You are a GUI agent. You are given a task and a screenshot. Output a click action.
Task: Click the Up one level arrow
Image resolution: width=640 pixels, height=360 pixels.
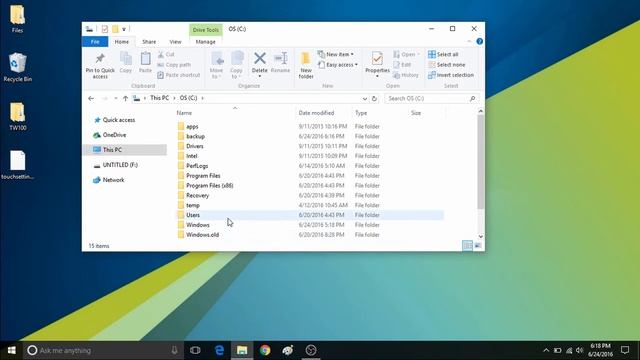(x=125, y=98)
